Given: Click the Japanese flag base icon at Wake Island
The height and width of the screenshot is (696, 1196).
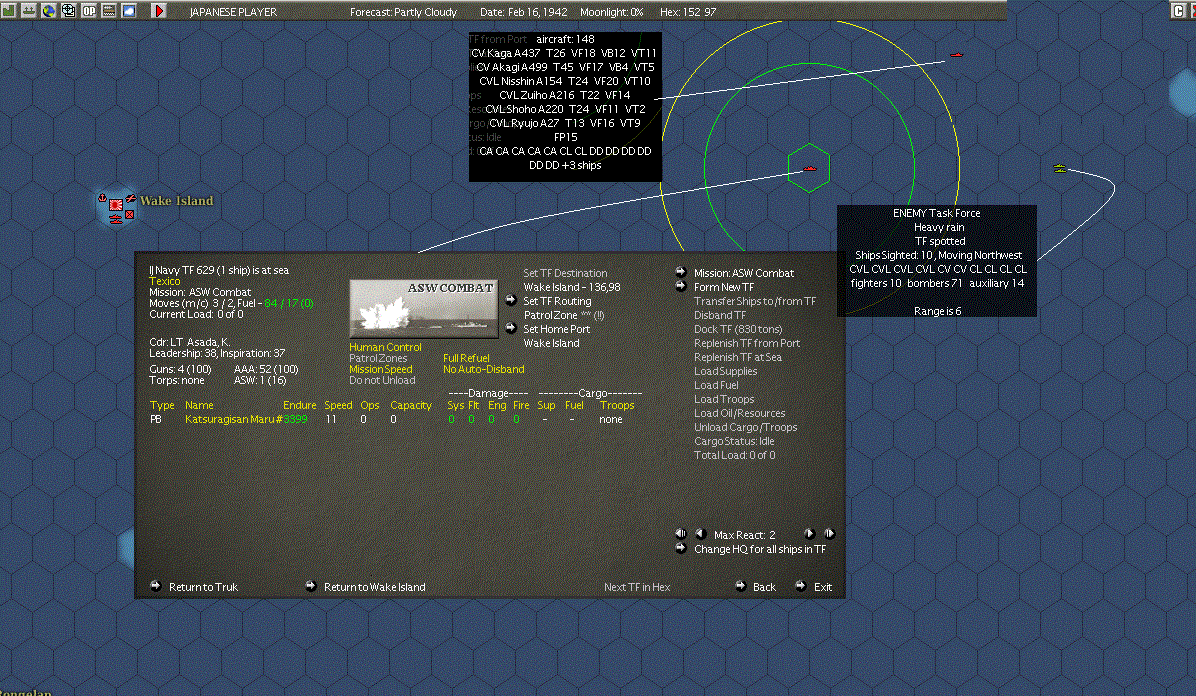Looking at the screenshot, I should coord(116,205).
